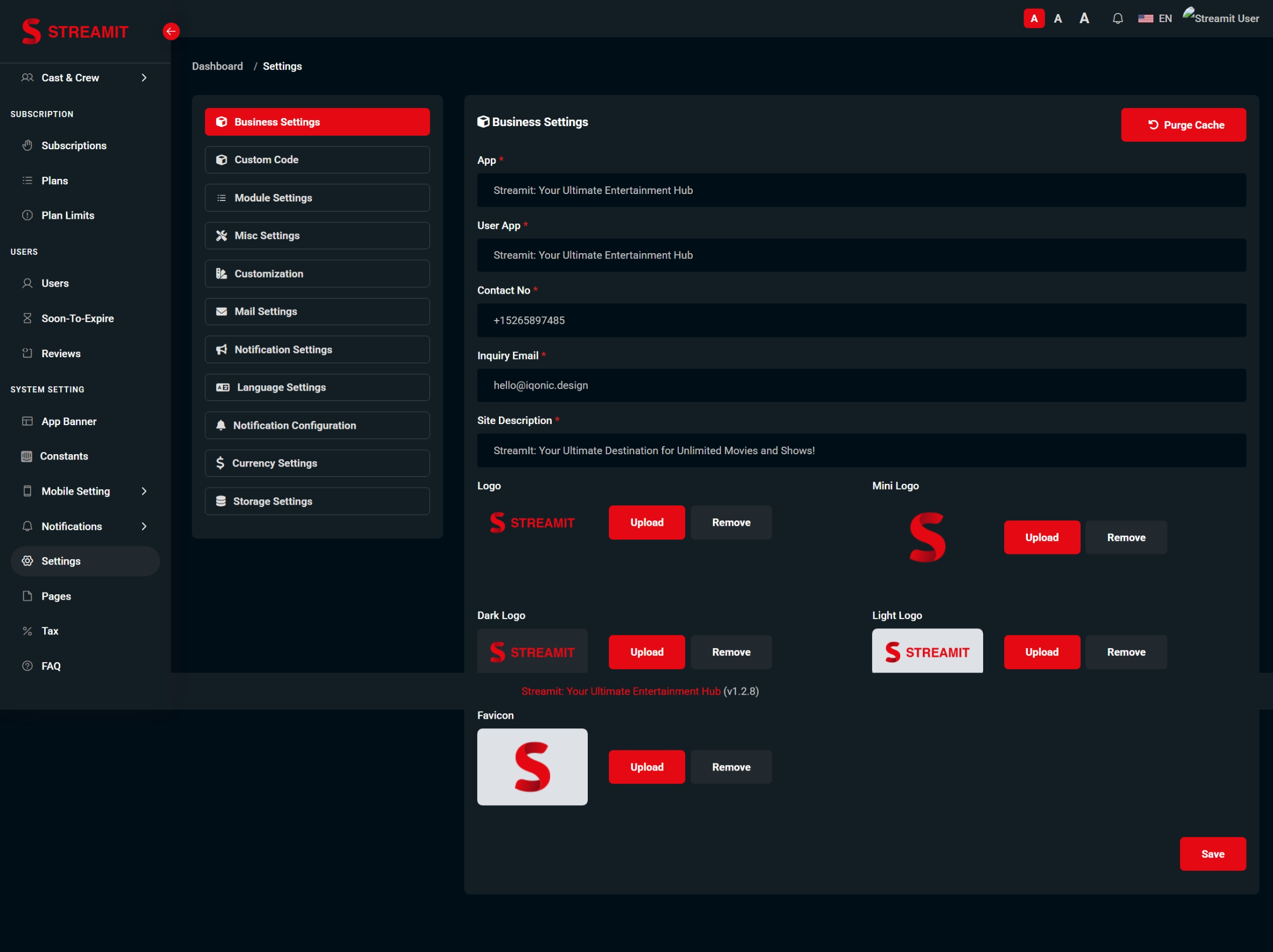Focus the App name input field
Image resolution: width=1273 pixels, height=952 pixels.
[861, 190]
